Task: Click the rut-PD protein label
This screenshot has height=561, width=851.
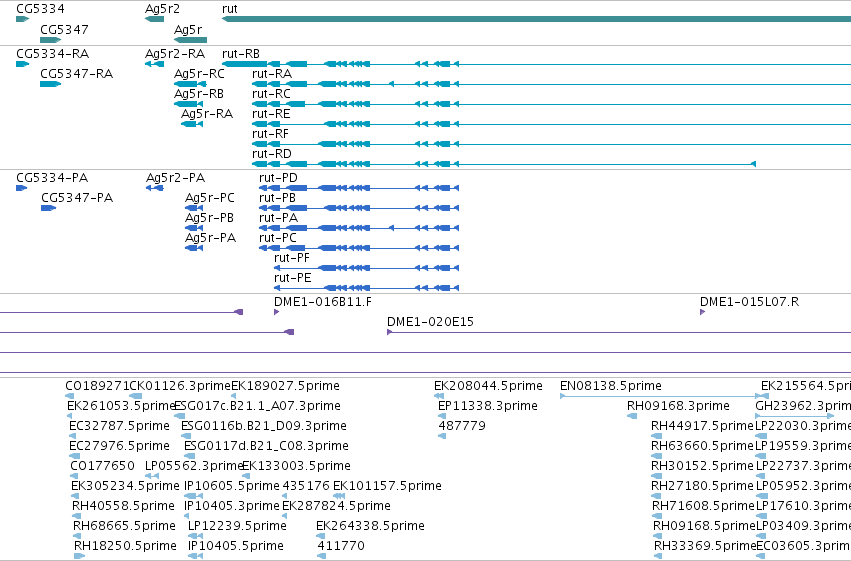Action: coord(278,178)
